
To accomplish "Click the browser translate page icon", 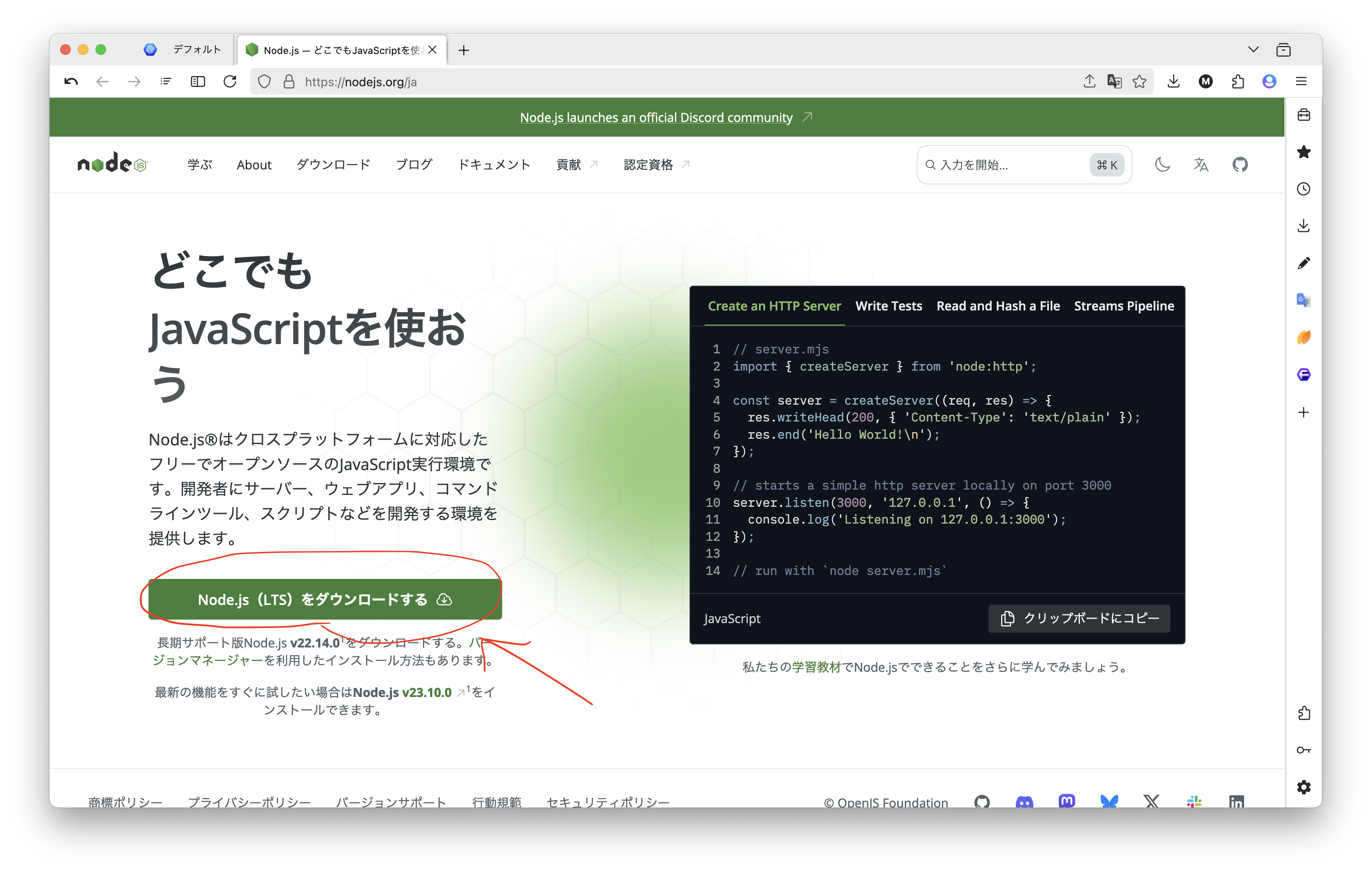I will pos(1114,81).
